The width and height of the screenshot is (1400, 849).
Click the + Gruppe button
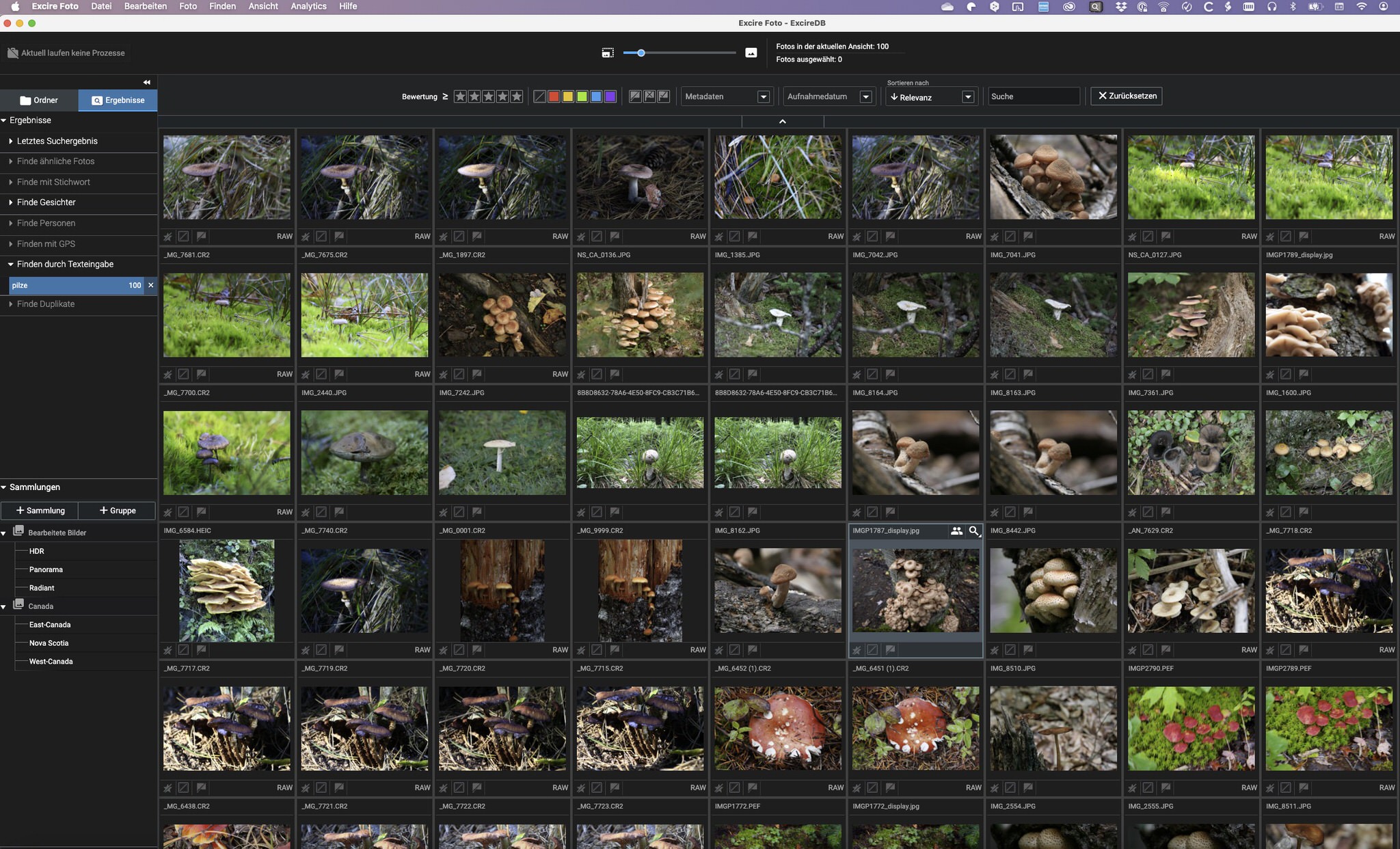(117, 511)
